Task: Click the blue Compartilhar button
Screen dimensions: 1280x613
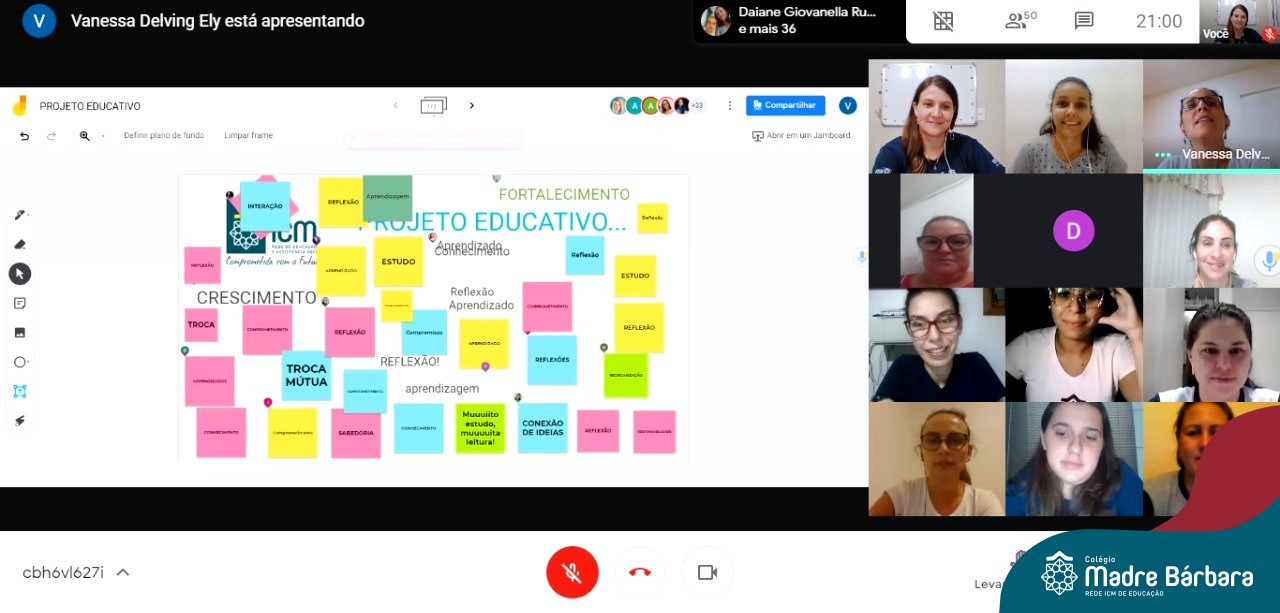Action: point(785,106)
